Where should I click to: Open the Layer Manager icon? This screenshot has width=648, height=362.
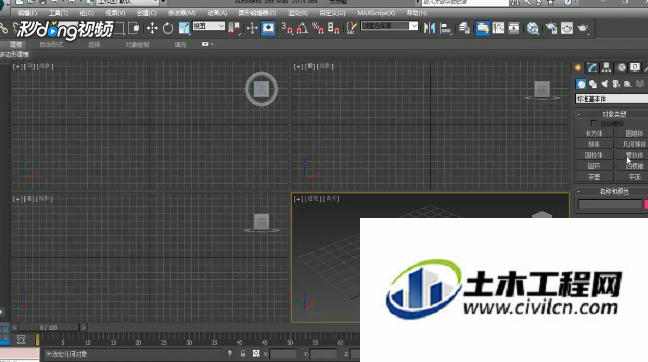(x=465, y=28)
